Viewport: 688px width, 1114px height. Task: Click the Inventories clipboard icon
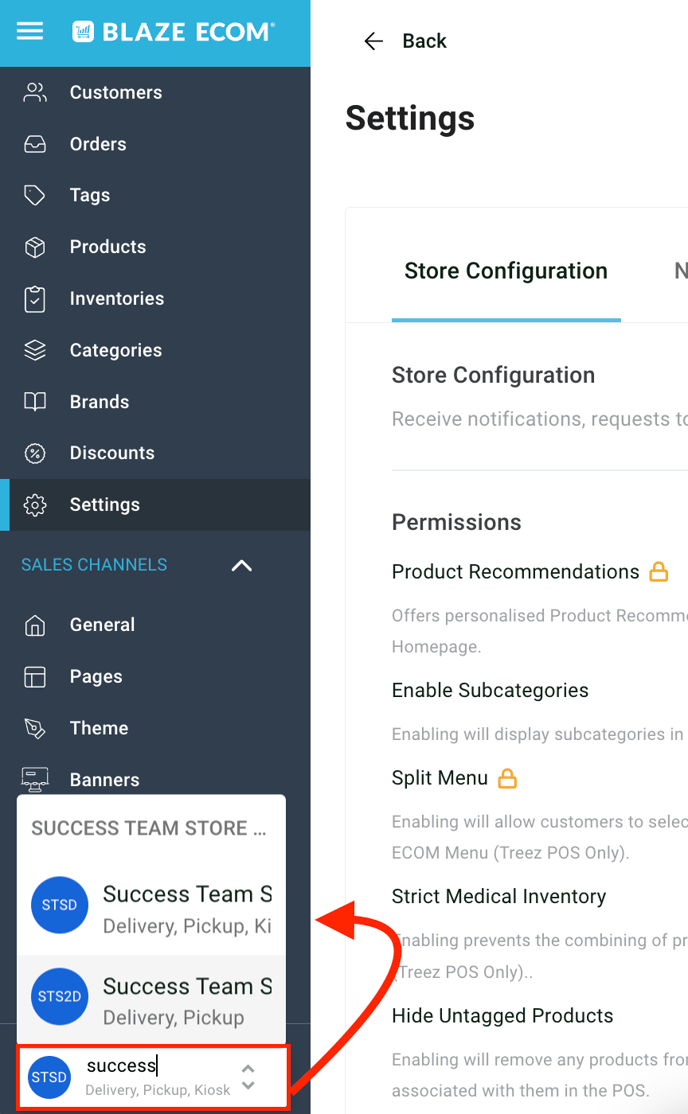click(x=35, y=299)
